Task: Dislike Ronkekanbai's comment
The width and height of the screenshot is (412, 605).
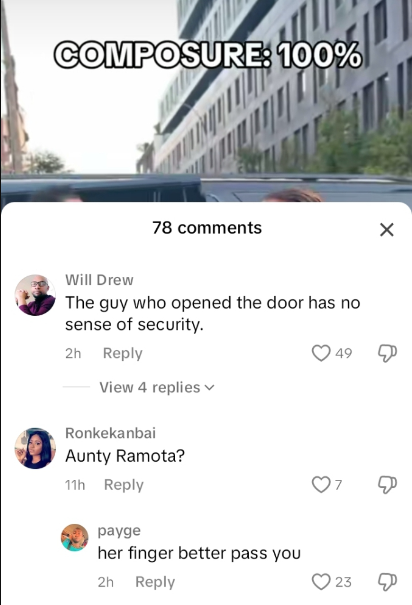Action: tap(387, 485)
